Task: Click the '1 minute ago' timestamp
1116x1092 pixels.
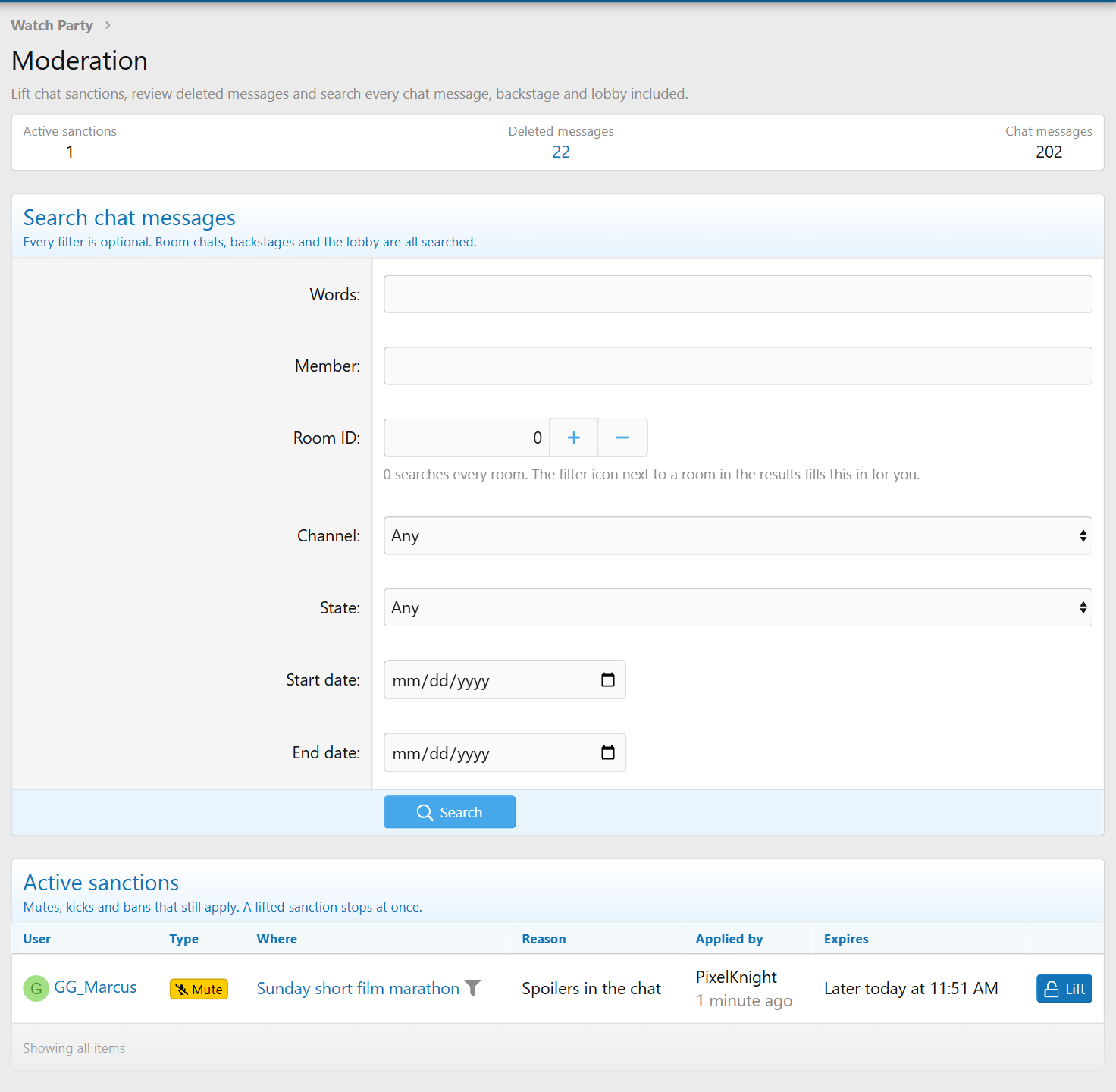Action: click(x=744, y=1001)
